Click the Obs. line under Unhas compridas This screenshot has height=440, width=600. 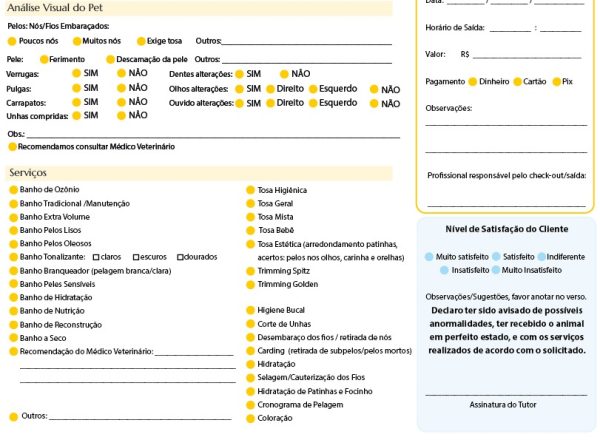click(214, 134)
